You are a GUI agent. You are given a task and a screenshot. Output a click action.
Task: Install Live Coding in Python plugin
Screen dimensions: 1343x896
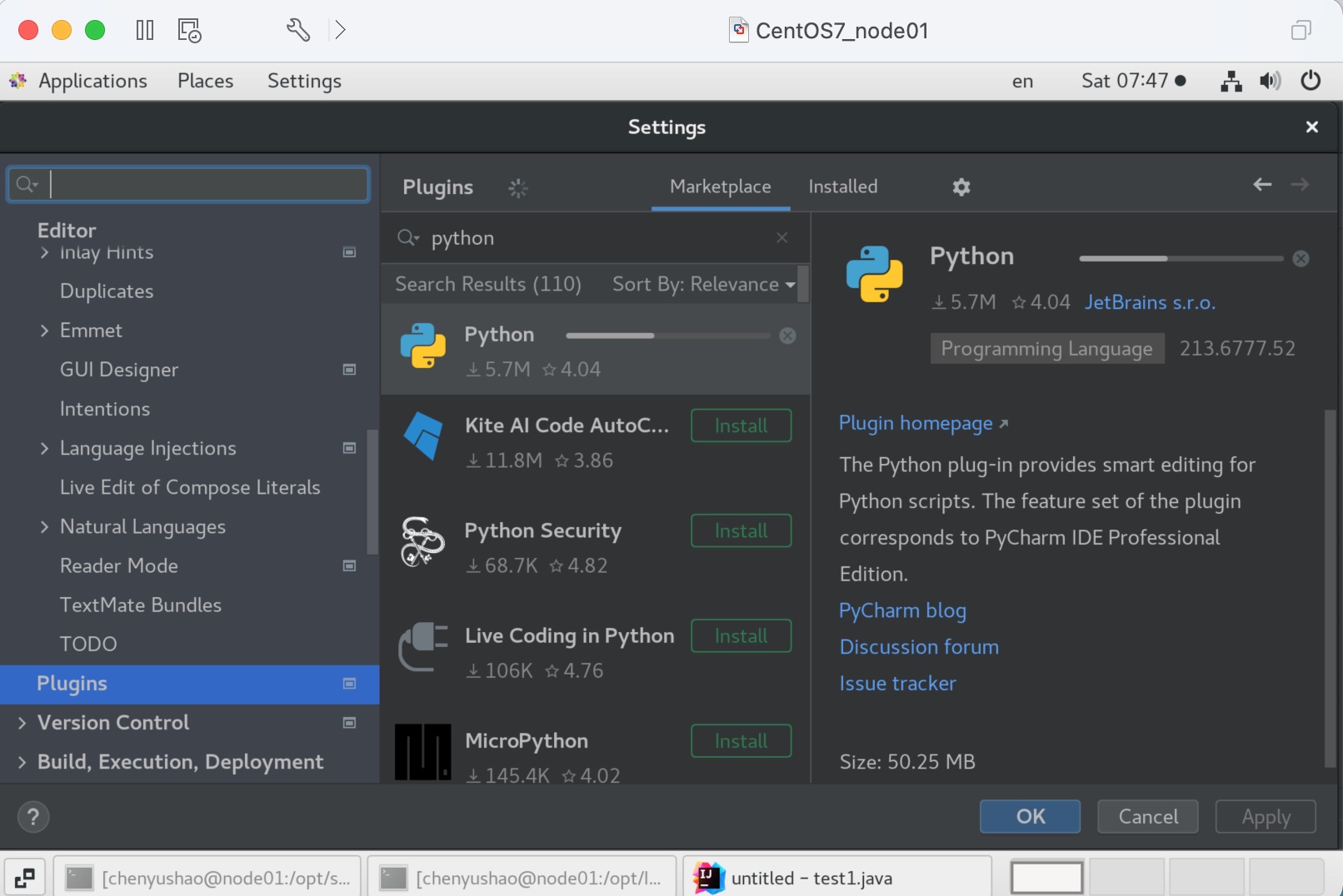(741, 635)
